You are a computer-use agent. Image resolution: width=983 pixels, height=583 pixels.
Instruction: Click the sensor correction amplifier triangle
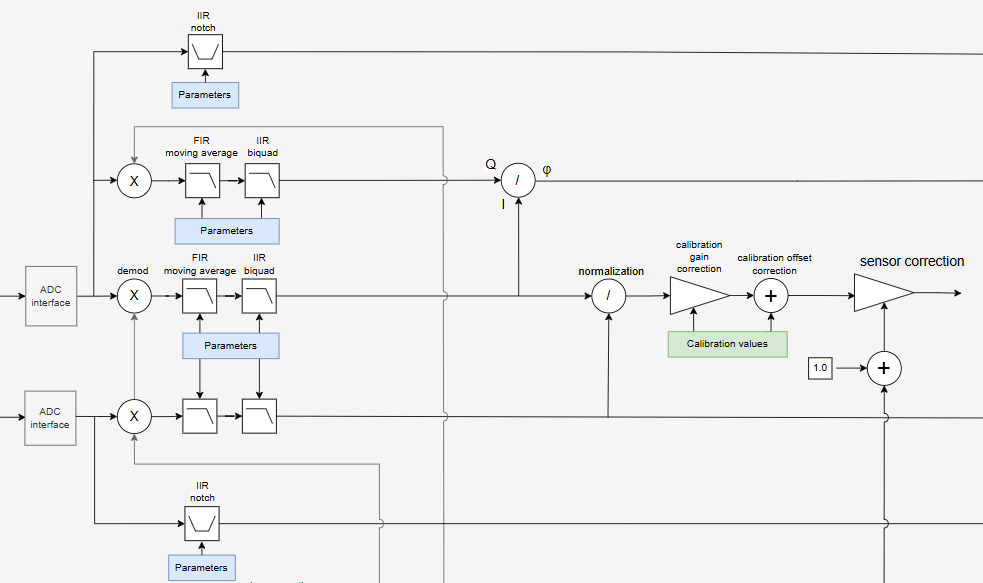[880, 294]
